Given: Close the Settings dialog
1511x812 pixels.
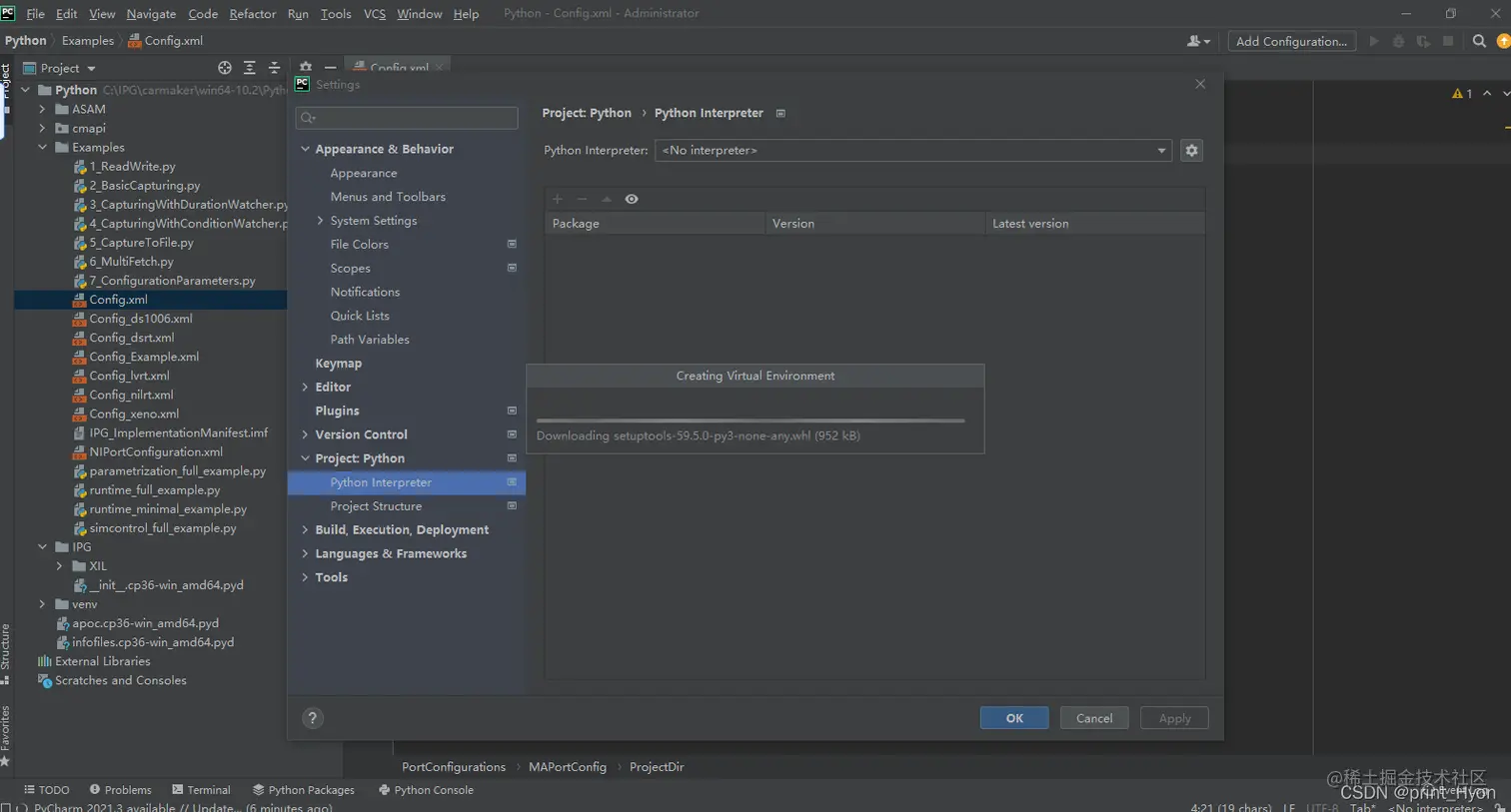Looking at the screenshot, I should [x=1200, y=85].
